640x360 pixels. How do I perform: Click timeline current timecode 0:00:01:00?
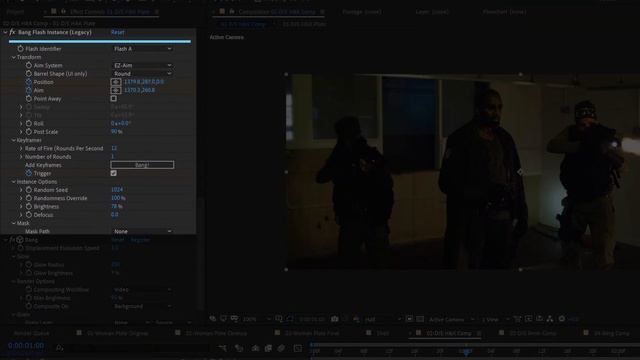[26, 346]
